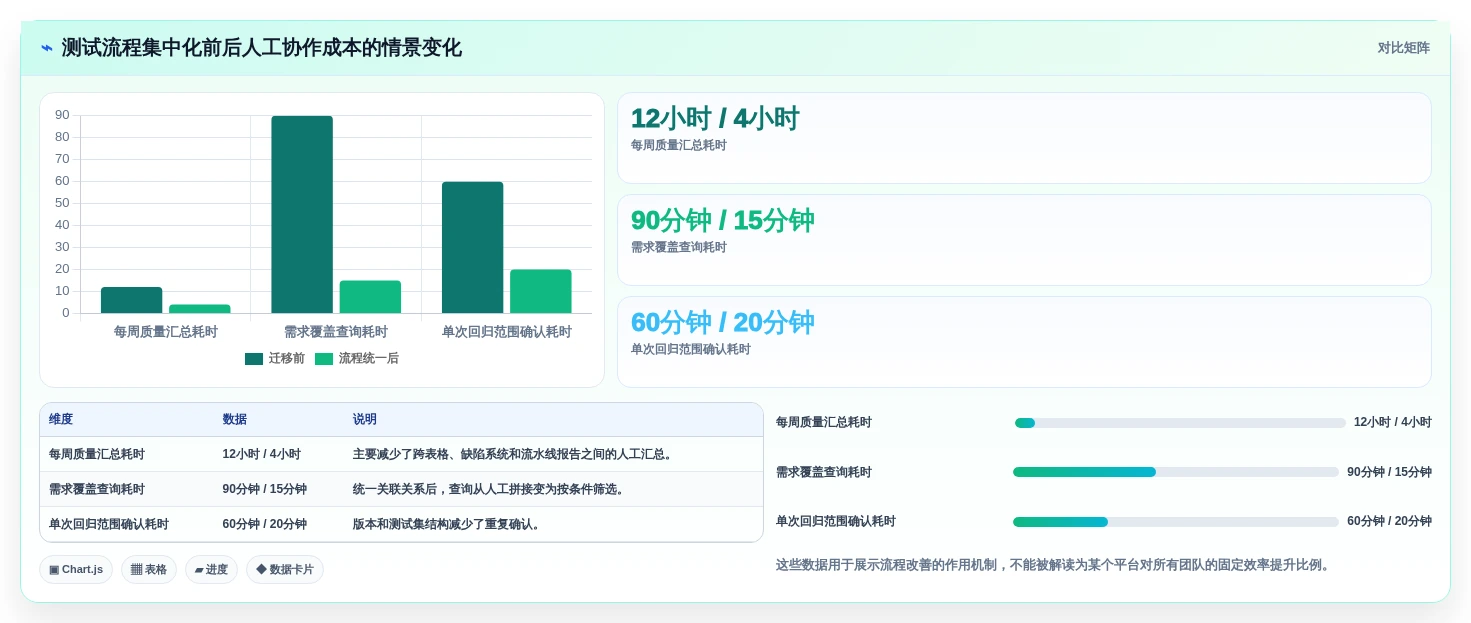This screenshot has height=623, width=1471.
Task: Click the dark 迁移前 legend color box
Action: coord(254,358)
